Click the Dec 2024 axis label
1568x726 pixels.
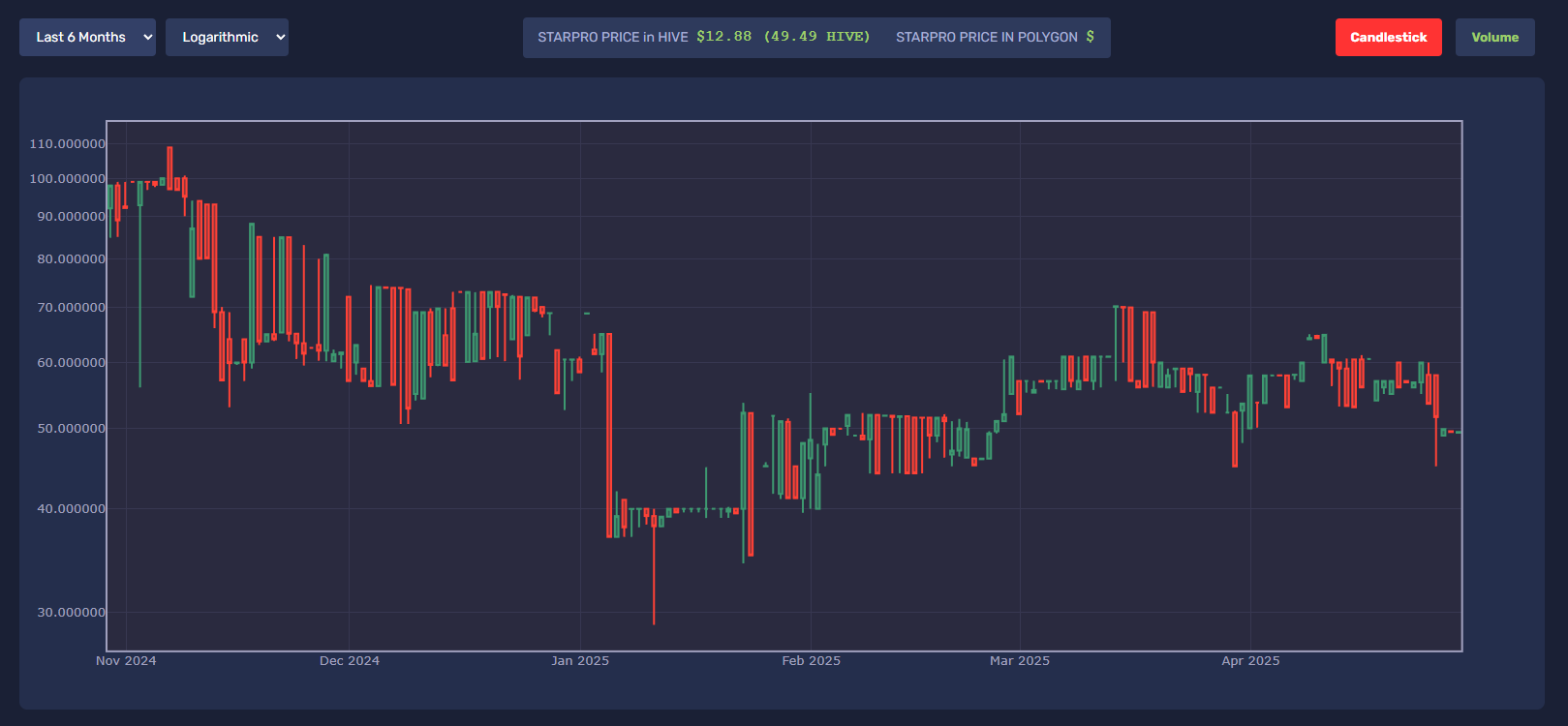coord(350,661)
